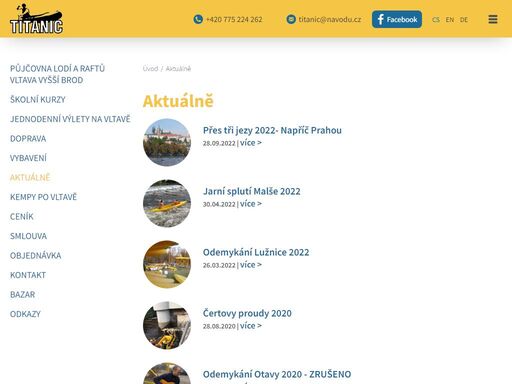512x384 pixels.
Task: Open Kempy po Vltavě menu item
Action: pyautogui.click(x=43, y=197)
